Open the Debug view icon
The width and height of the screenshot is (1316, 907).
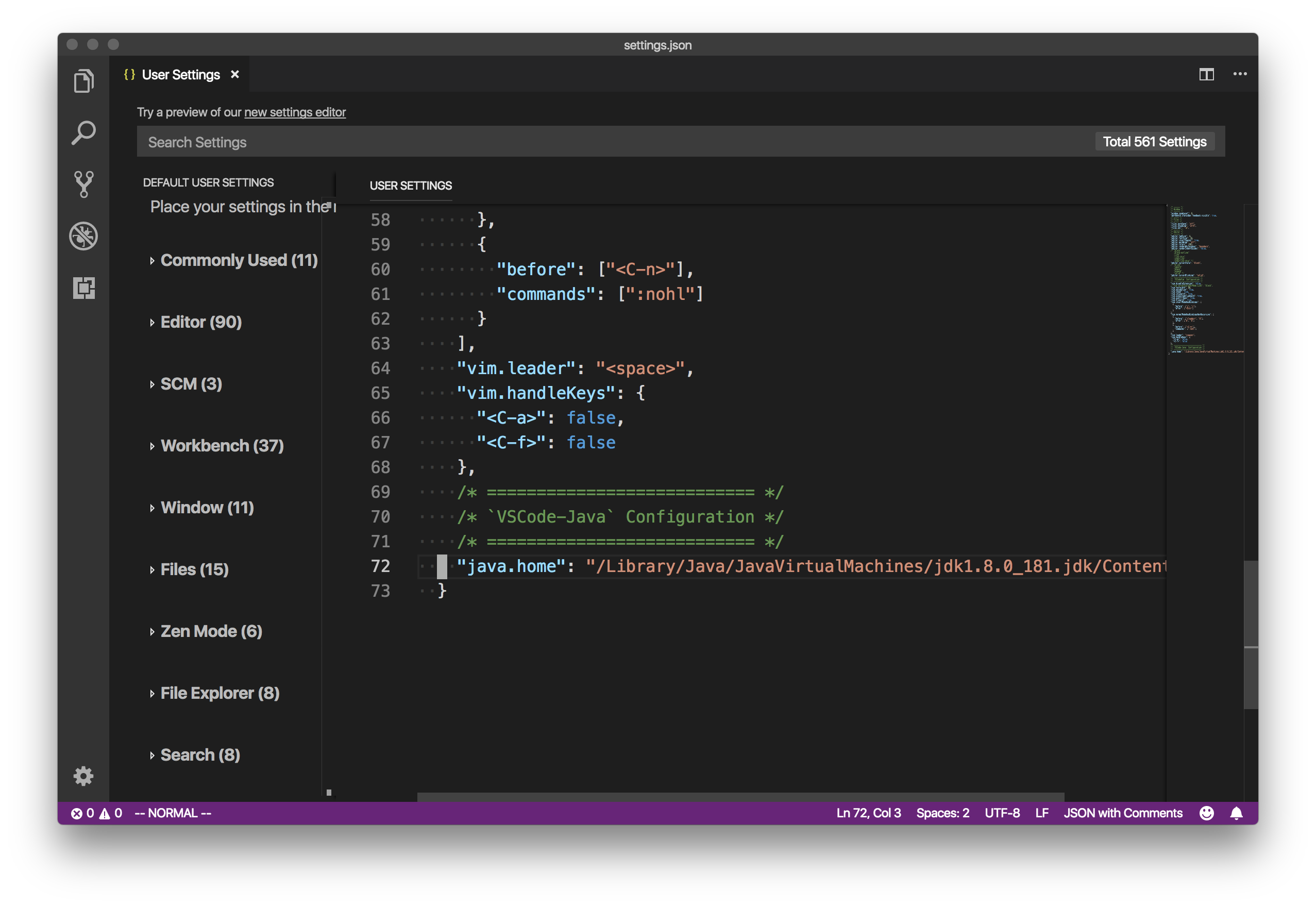(84, 237)
